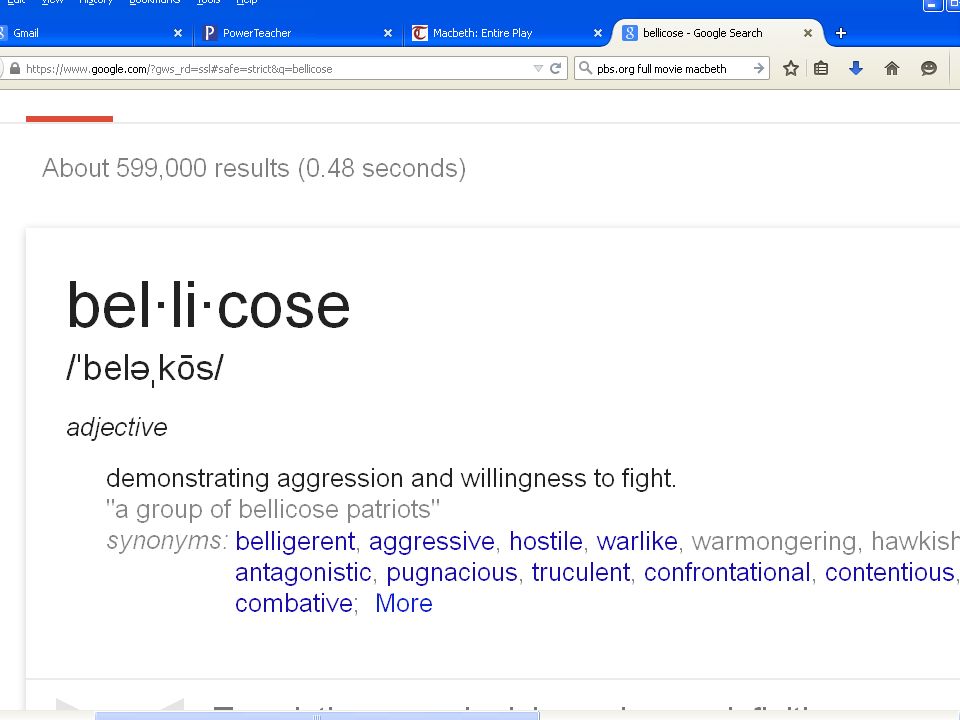The height and width of the screenshot is (720, 960).
Task: Open a new tab with plus button
Action: [x=841, y=33]
